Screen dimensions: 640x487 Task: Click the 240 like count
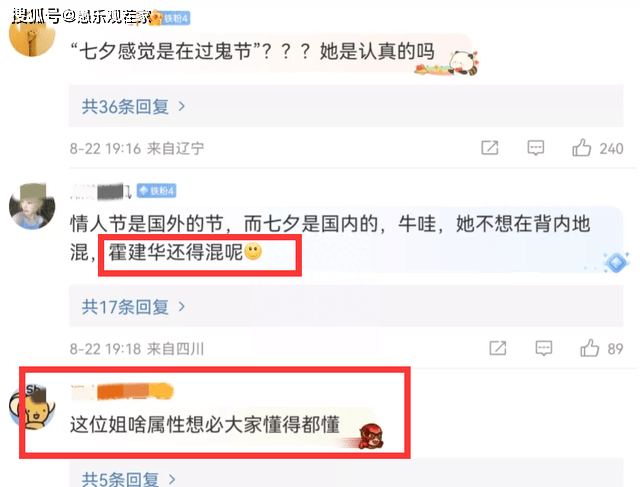611,148
